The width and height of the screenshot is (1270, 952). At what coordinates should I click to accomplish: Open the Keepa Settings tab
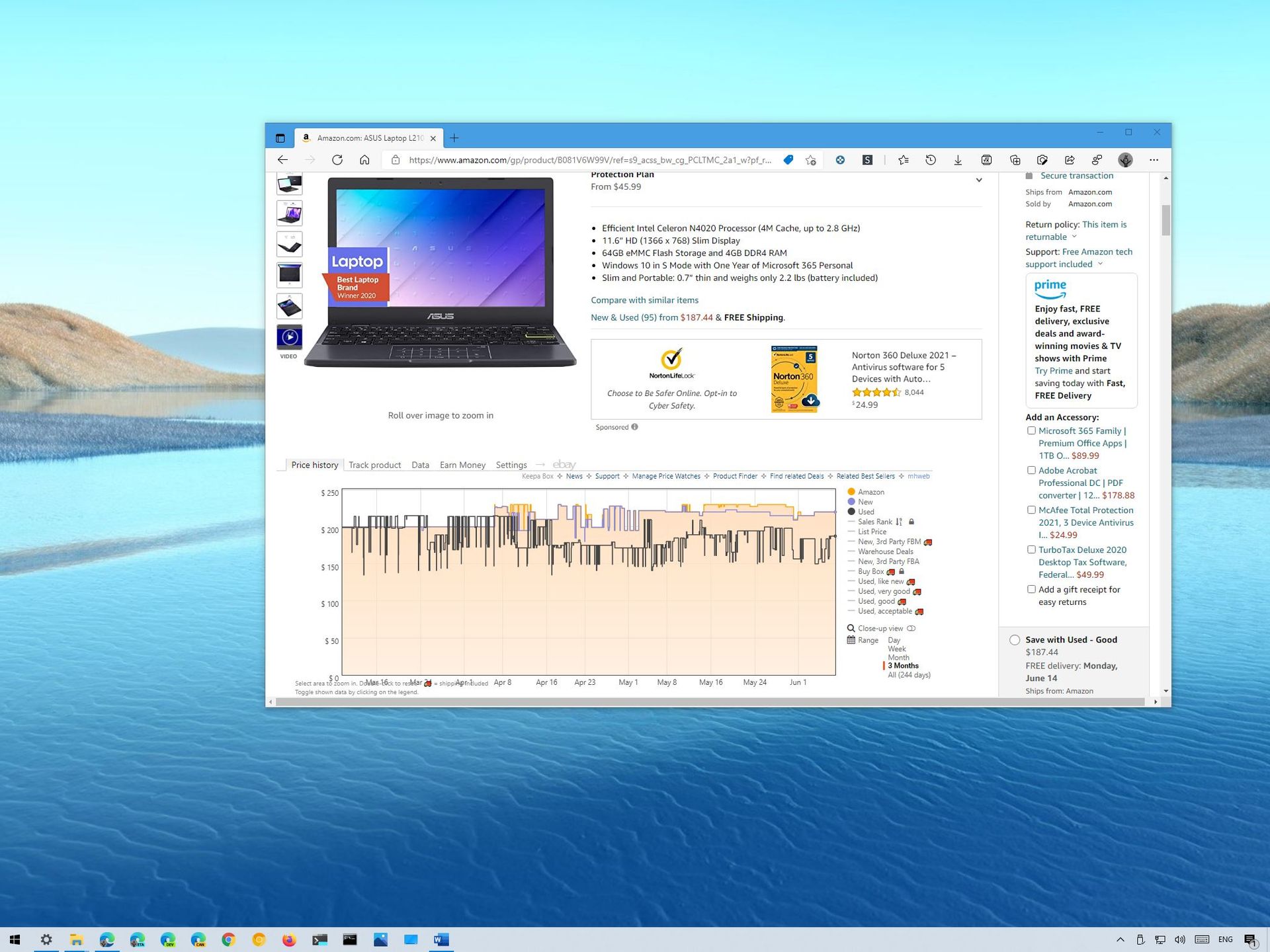tap(511, 465)
